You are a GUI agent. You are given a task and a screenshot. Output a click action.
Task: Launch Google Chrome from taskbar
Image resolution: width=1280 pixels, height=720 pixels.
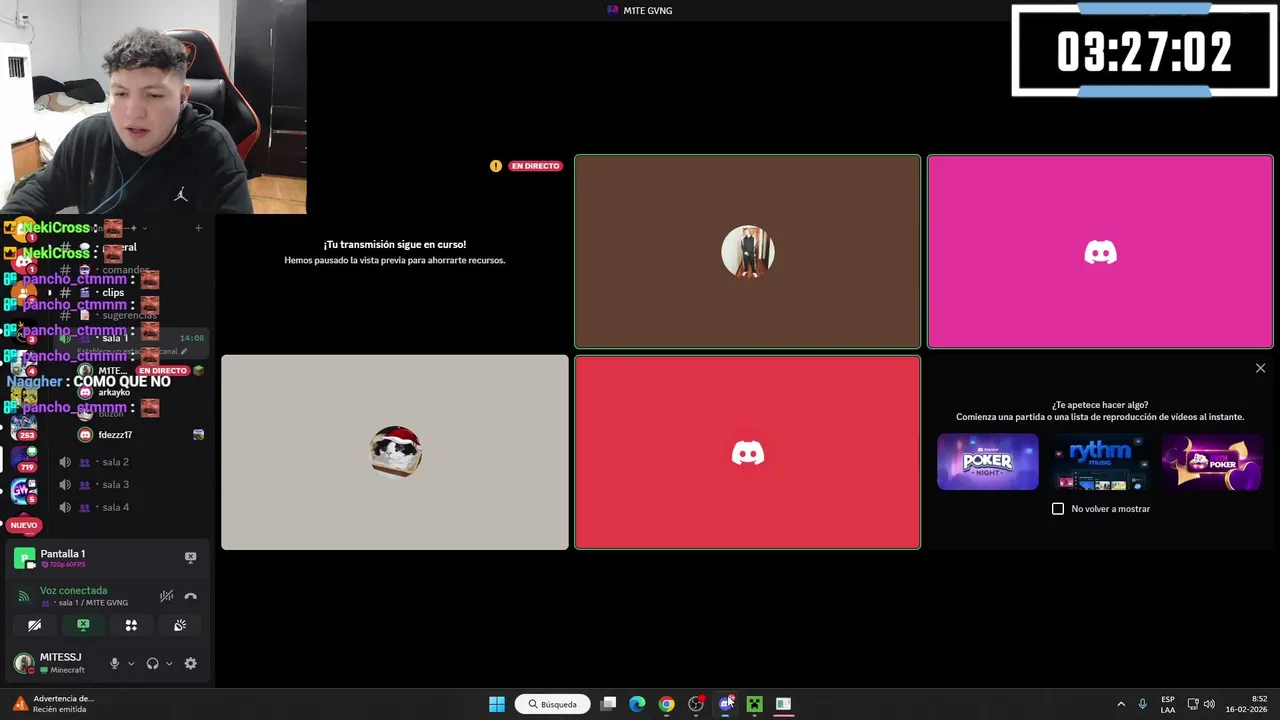click(666, 704)
